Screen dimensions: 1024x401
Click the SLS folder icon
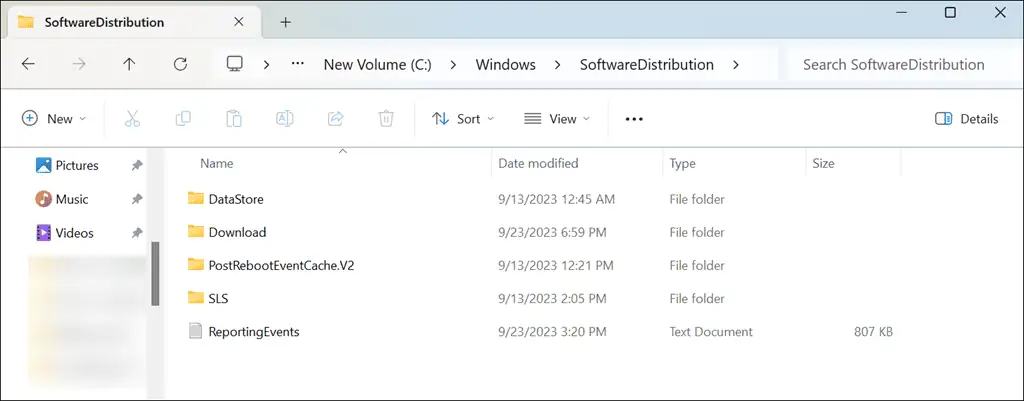tap(196, 298)
